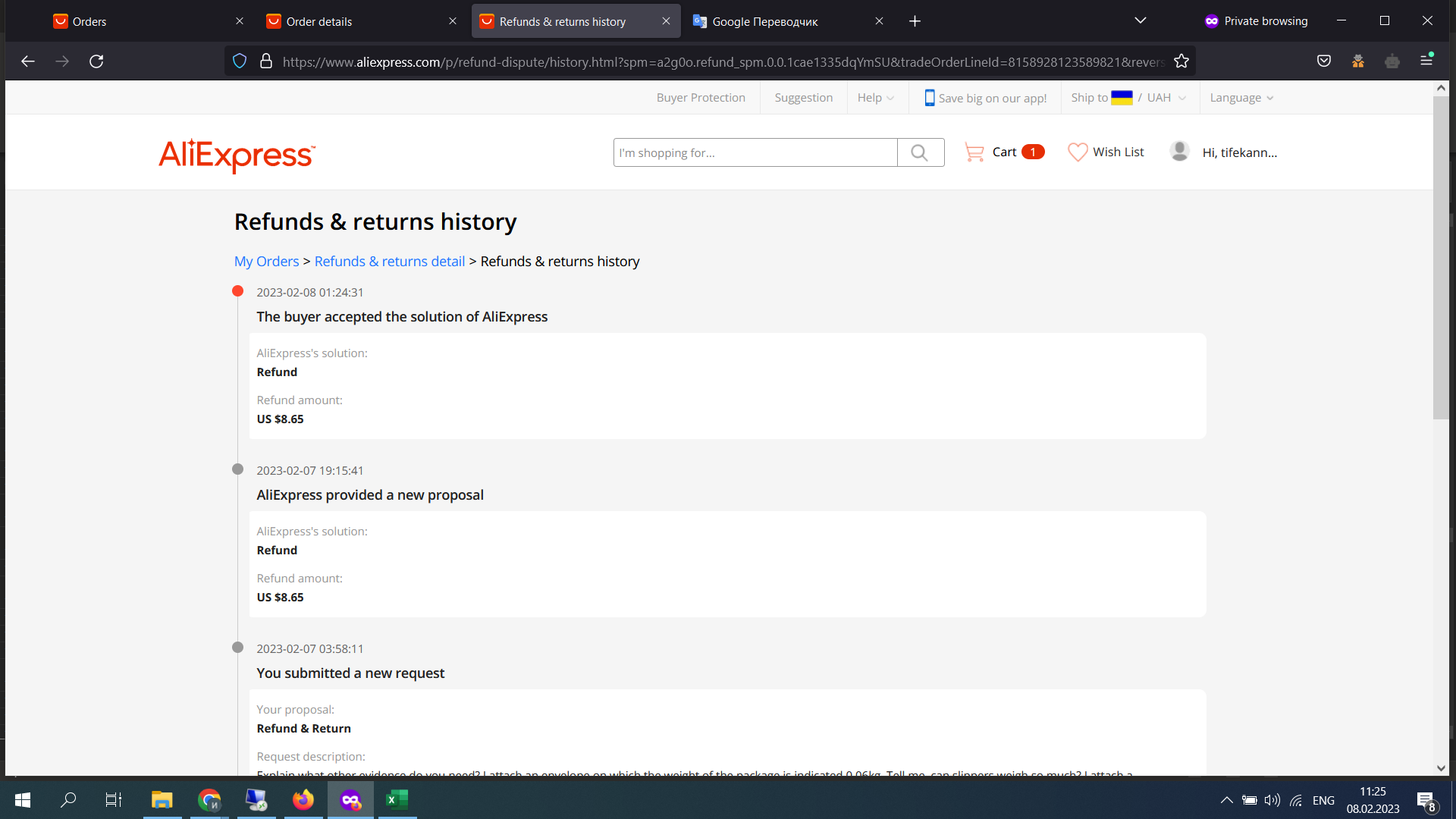
Task: Open the Wish List
Action: [1106, 152]
